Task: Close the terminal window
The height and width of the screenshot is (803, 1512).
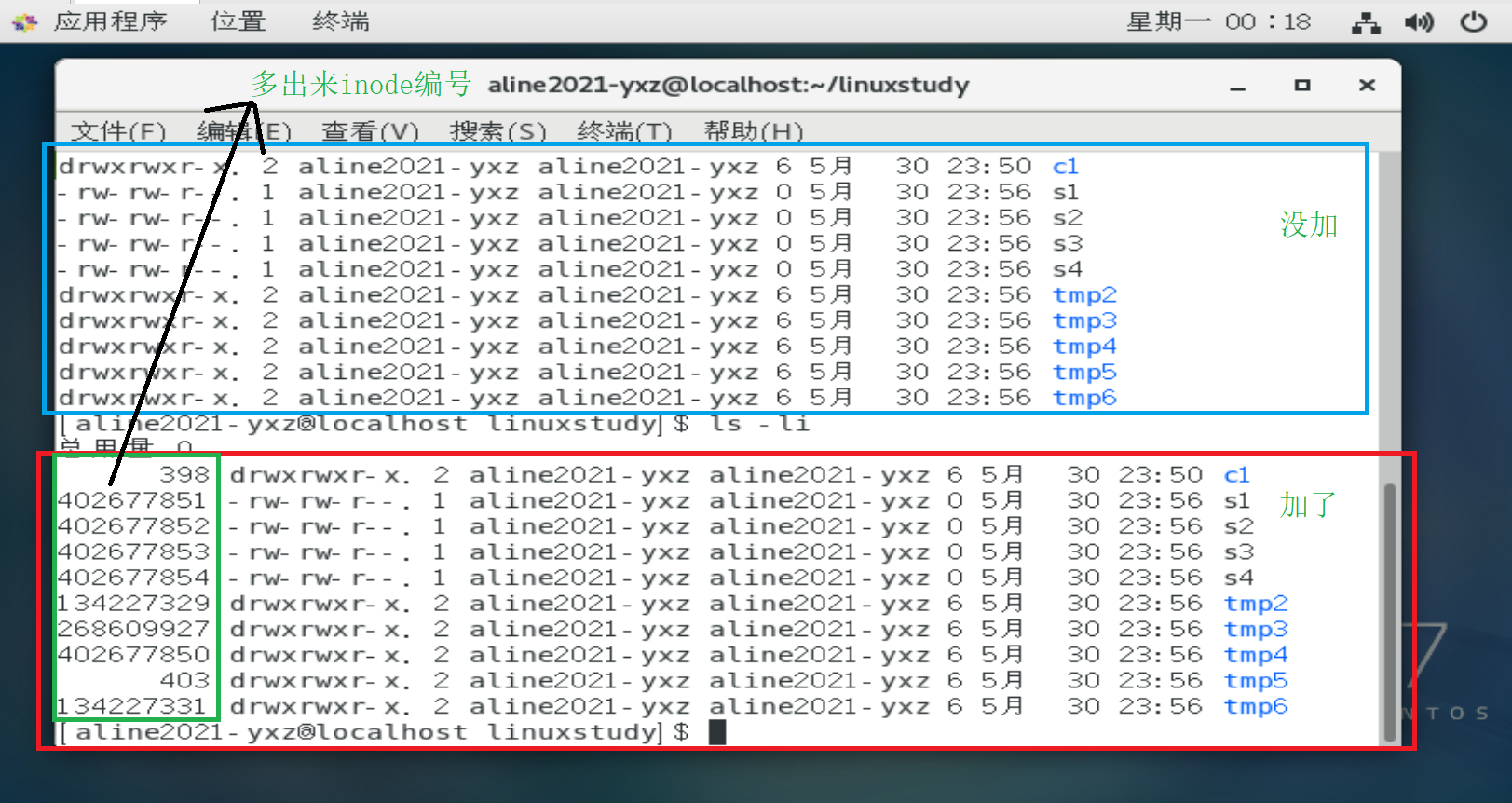Action: coord(1367,85)
